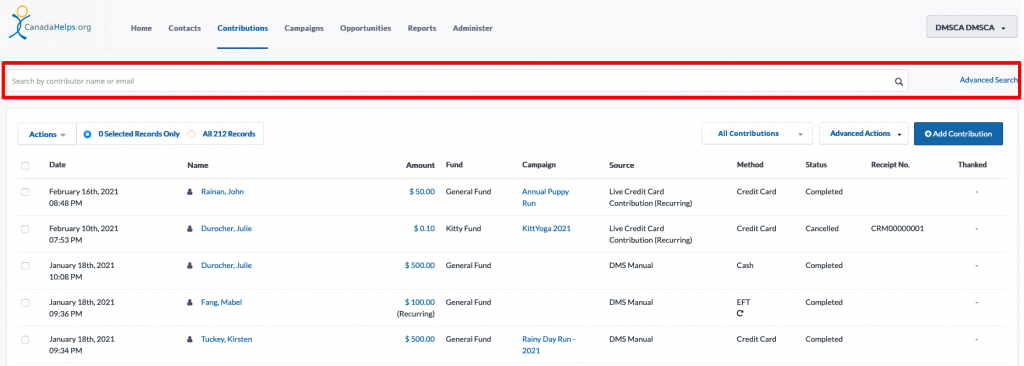Open the Advanced Search link
1024x366 pixels.
pos(988,80)
